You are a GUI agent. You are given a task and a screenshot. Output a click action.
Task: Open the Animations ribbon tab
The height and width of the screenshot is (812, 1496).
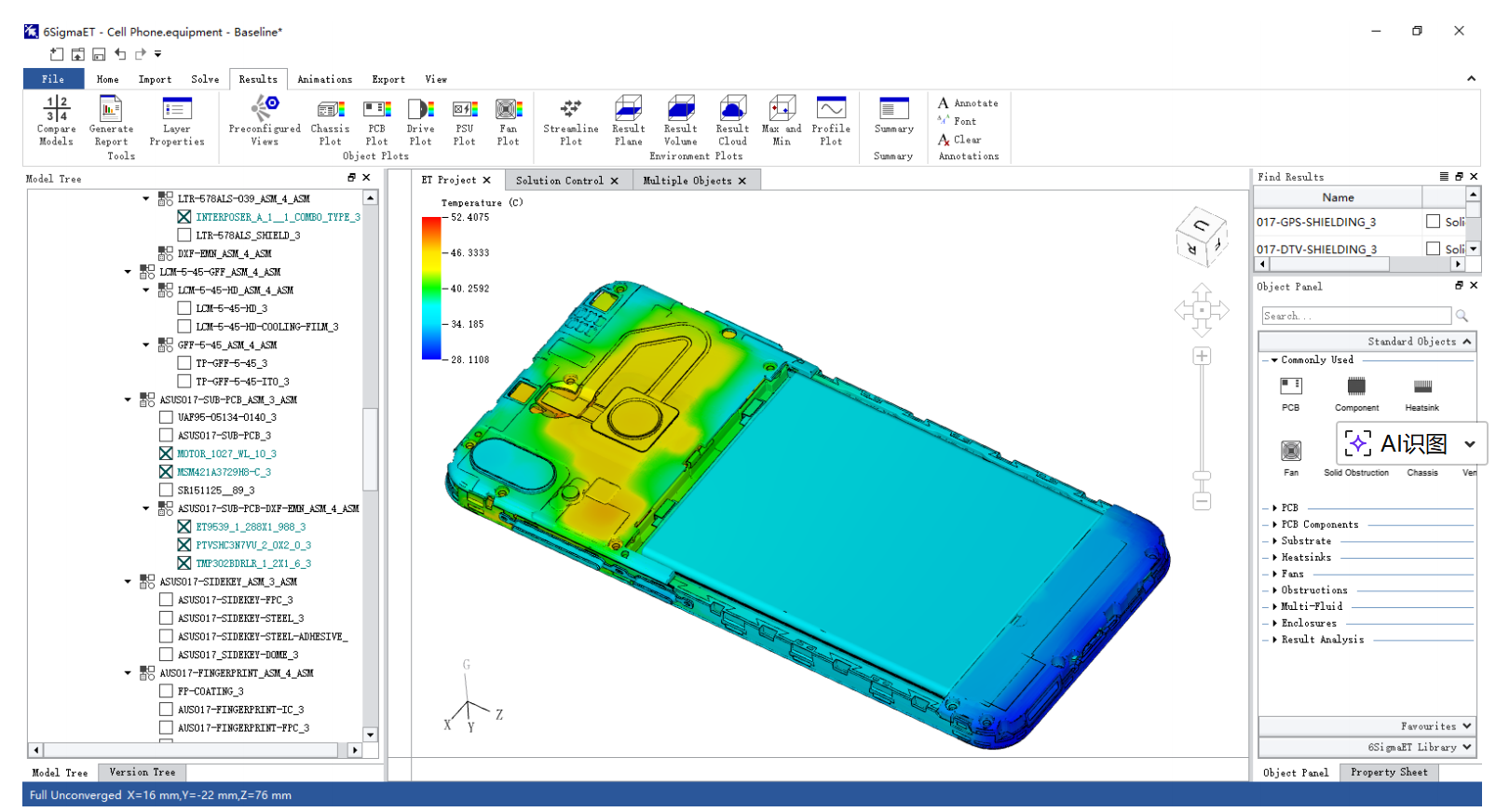point(324,79)
